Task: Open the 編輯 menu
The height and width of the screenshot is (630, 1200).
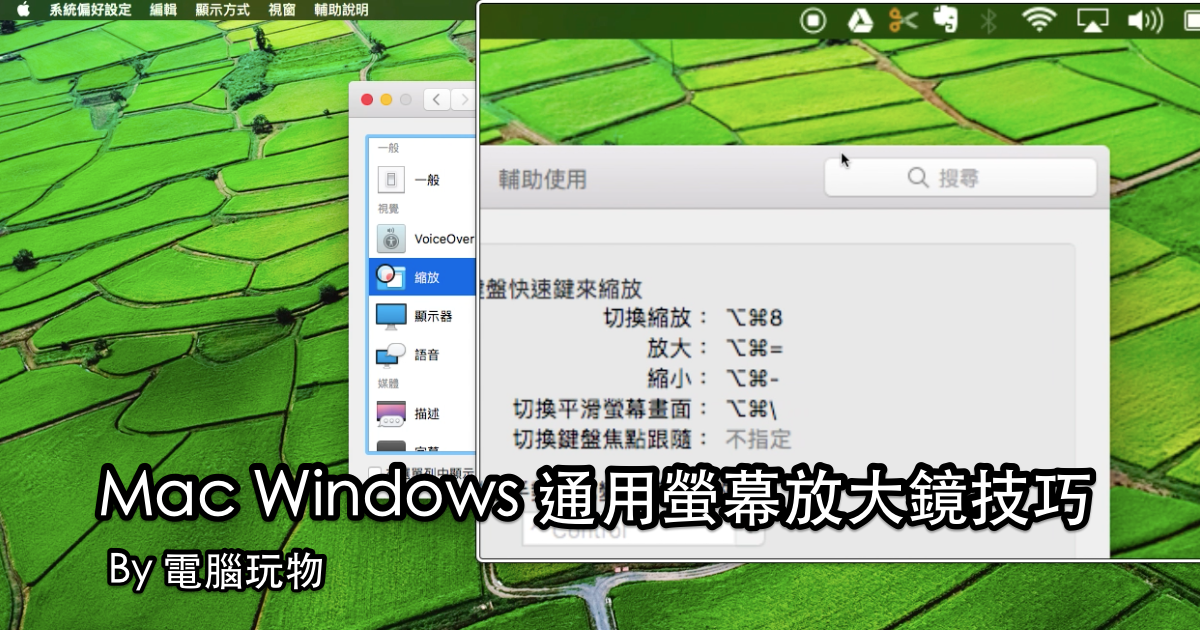Action: point(162,10)
